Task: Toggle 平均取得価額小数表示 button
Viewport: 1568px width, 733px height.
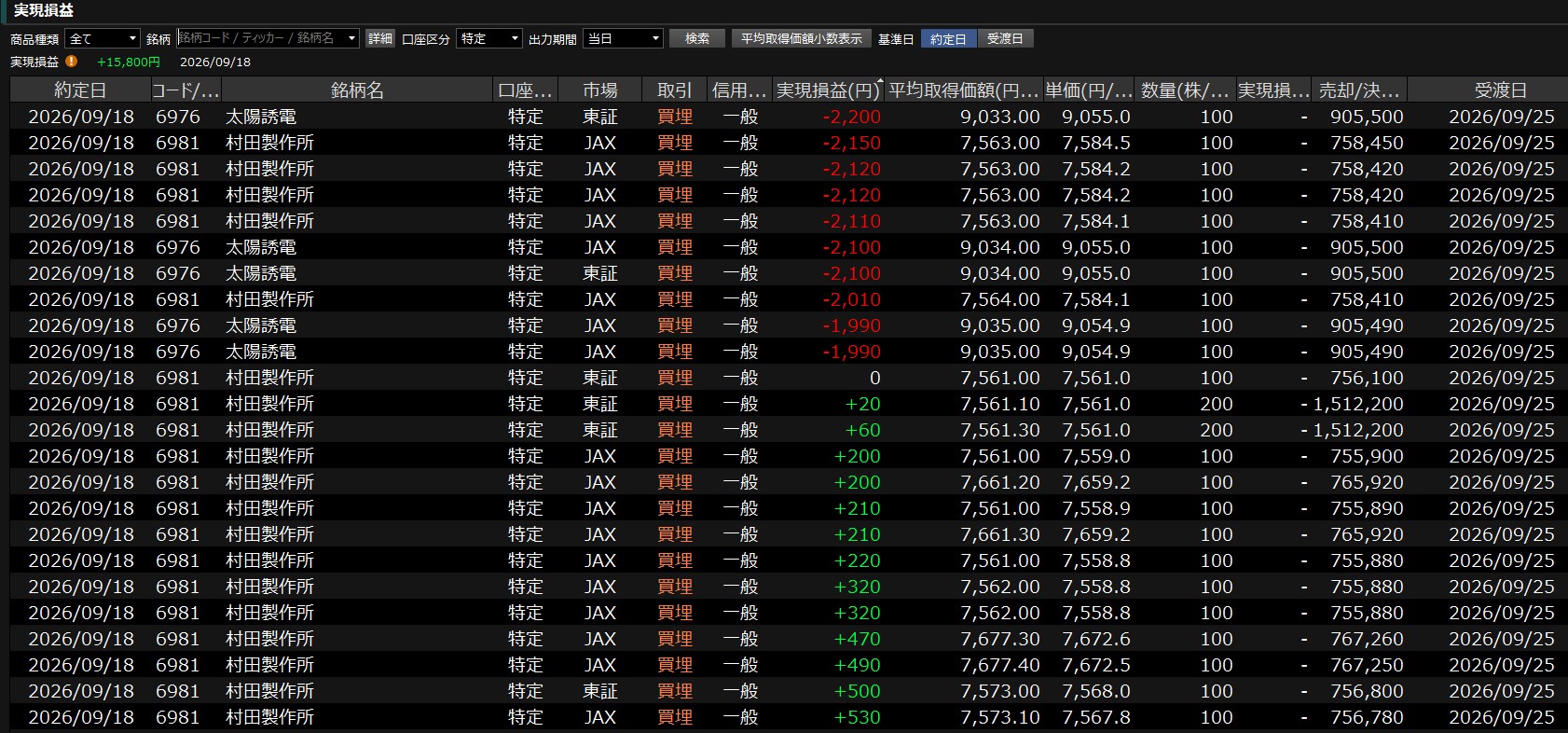Action: 802,38
